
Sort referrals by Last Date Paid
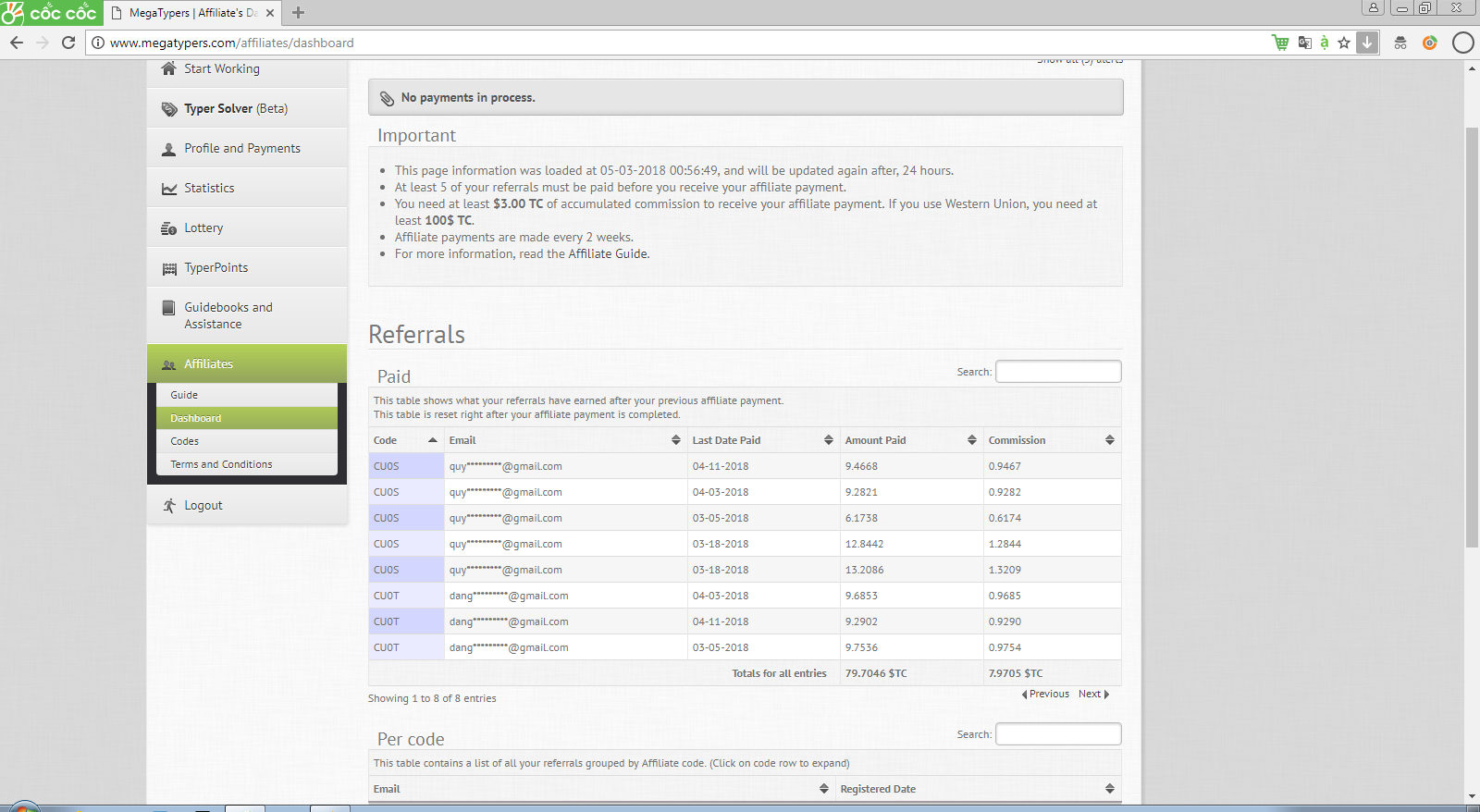pos(761,440)
